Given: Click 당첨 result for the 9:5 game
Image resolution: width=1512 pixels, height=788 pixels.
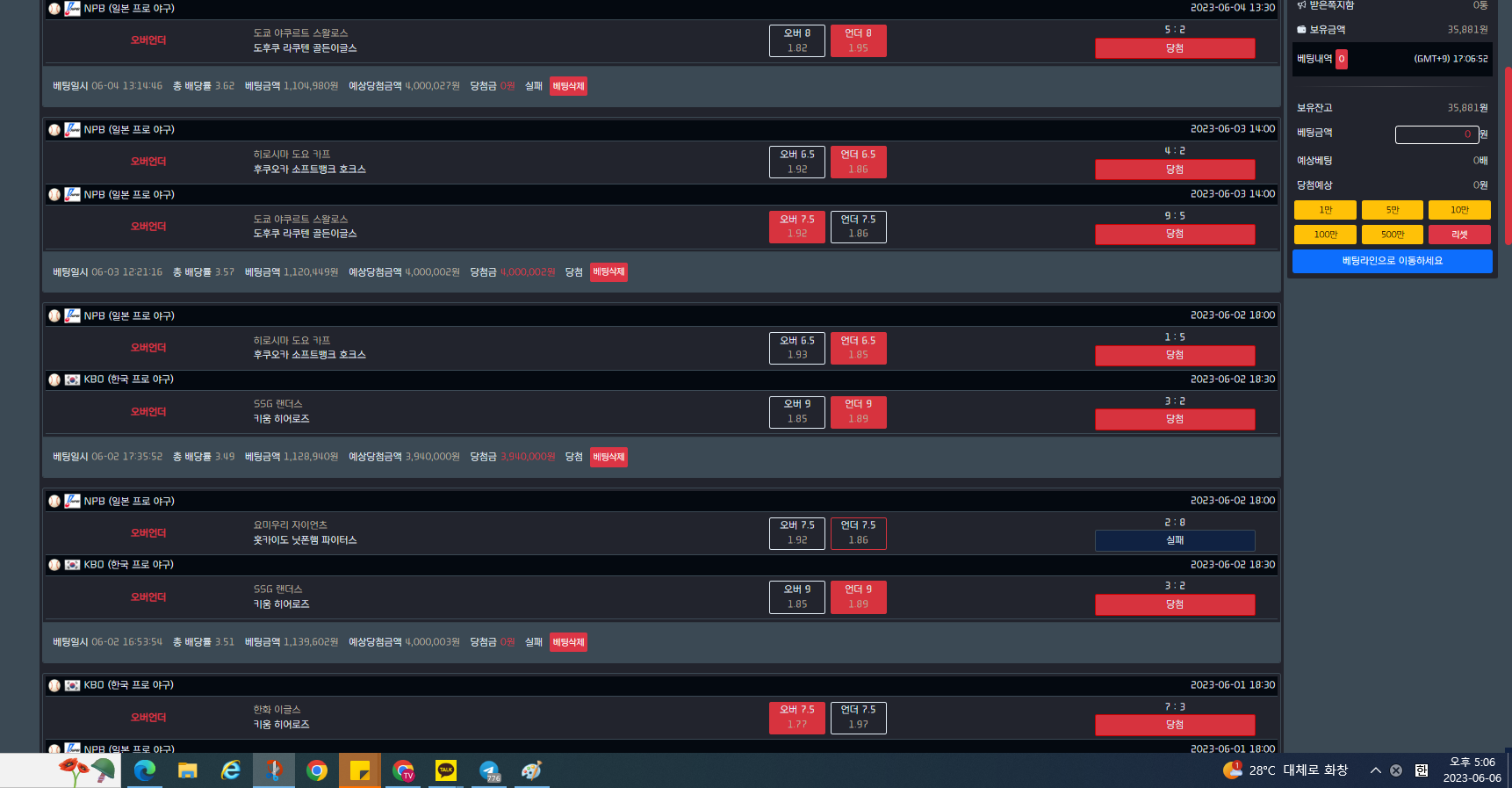Looking at the screenshot, I should (x=1175, y=234).
